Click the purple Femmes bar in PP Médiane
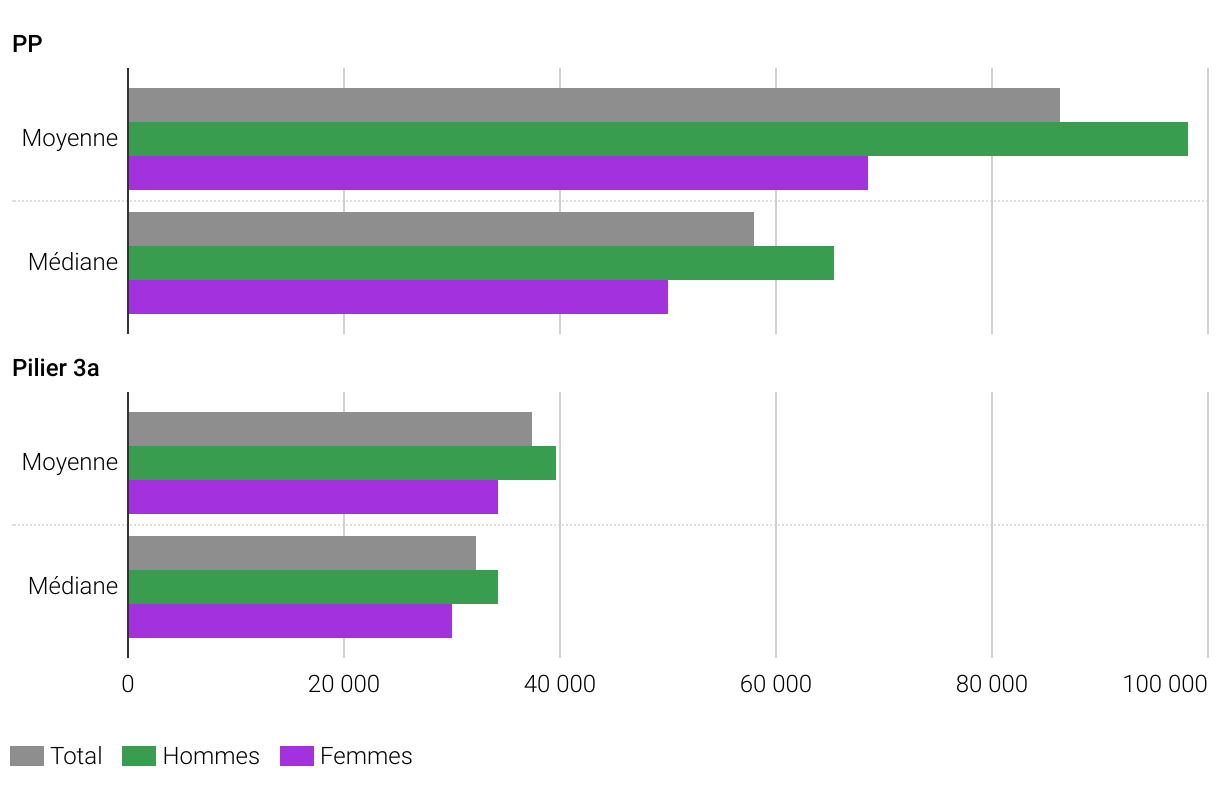The width and height of the screenshot is (1220, 788). (x=398, y=297)
